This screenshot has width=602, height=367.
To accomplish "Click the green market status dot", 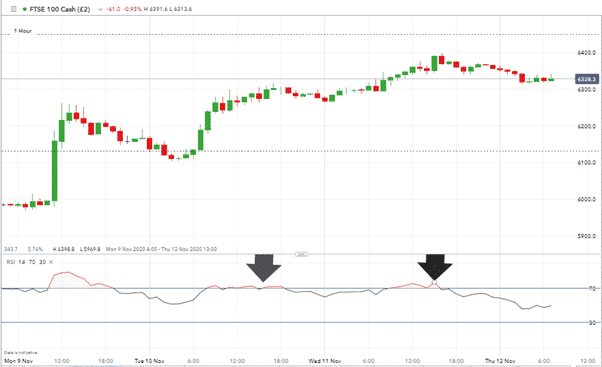I will coord(25,9).
